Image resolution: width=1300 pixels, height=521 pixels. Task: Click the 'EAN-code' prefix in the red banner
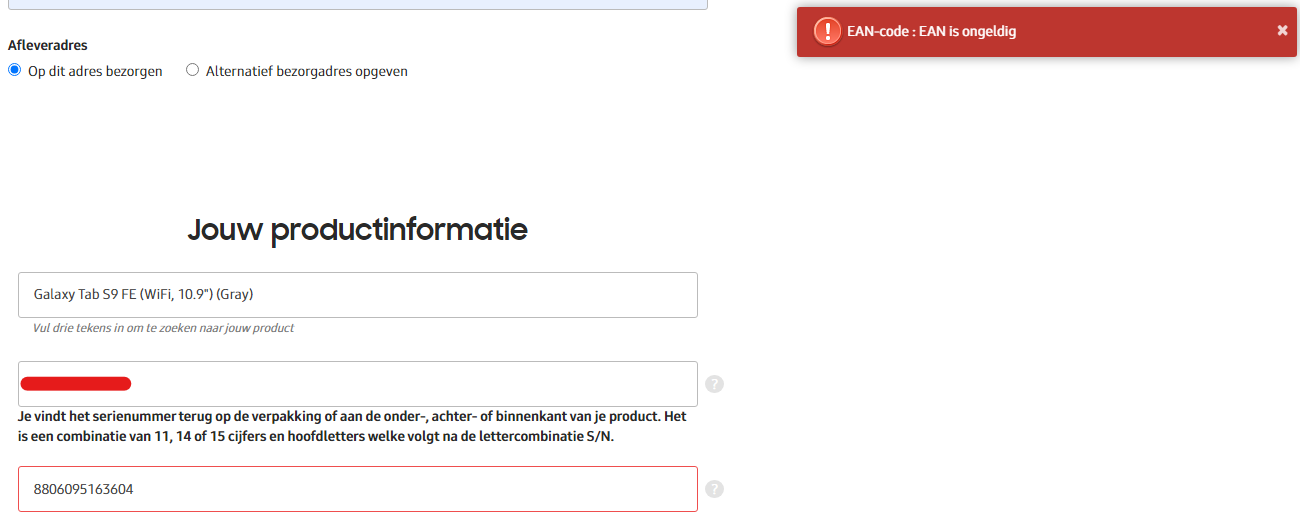877,32
